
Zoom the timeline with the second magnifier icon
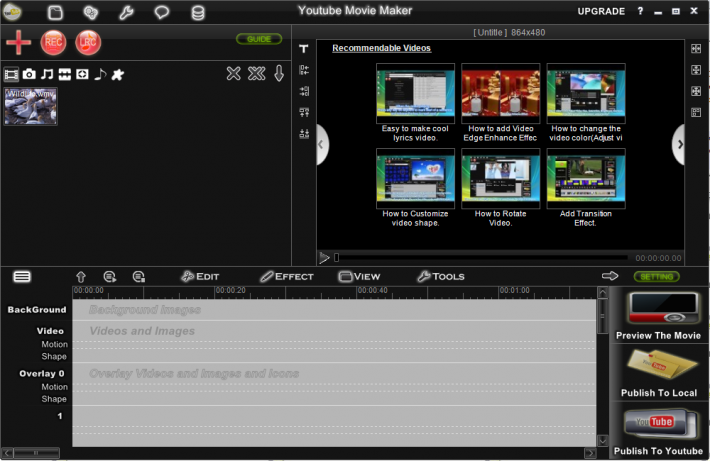coord(139,276)
